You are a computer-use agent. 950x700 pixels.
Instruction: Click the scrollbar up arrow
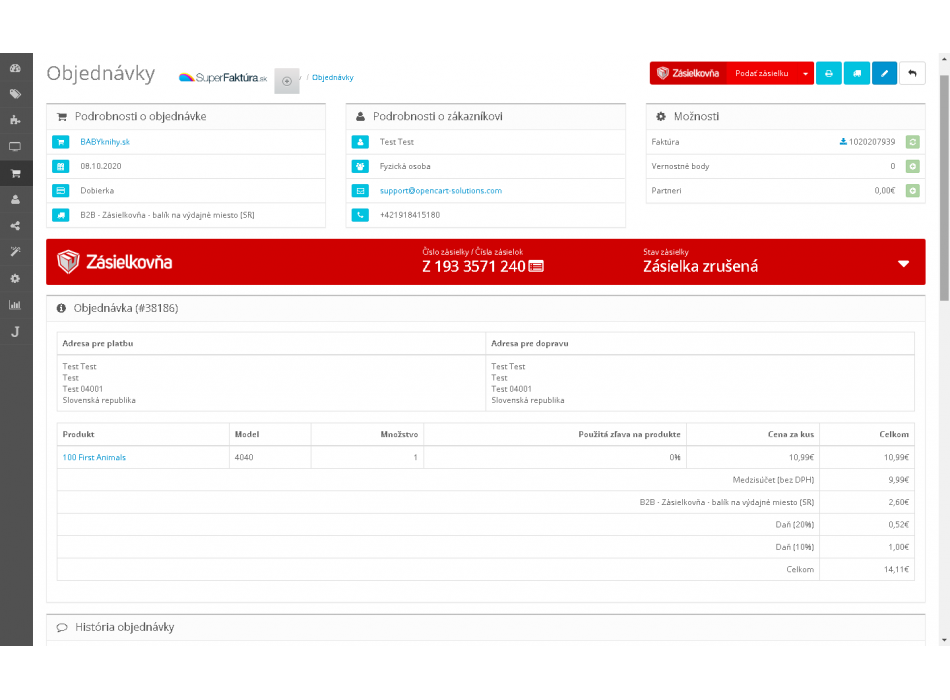(x=944, y=59)
